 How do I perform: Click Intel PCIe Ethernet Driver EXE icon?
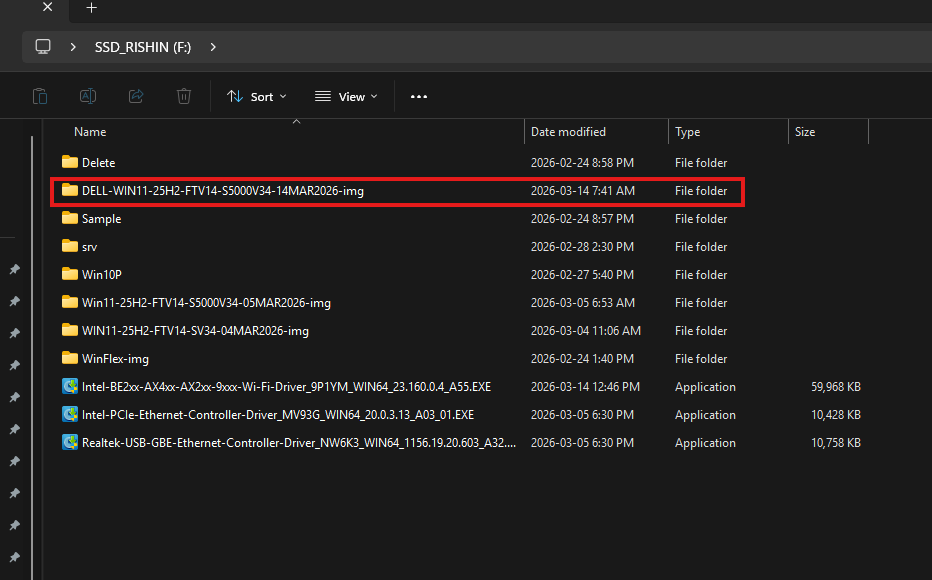click(x=70, y=414)
